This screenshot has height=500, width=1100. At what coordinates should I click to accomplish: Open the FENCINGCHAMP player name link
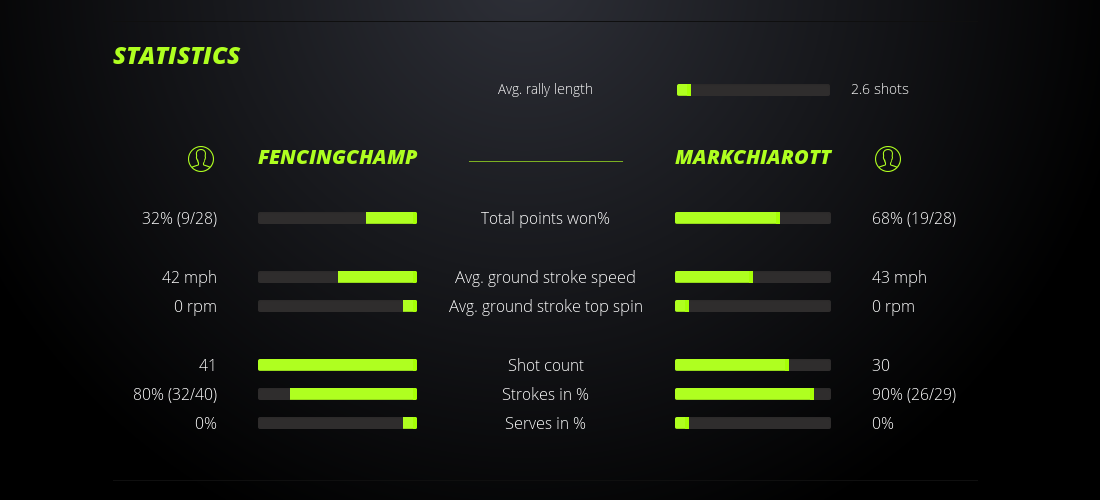[x=337, y=157]
